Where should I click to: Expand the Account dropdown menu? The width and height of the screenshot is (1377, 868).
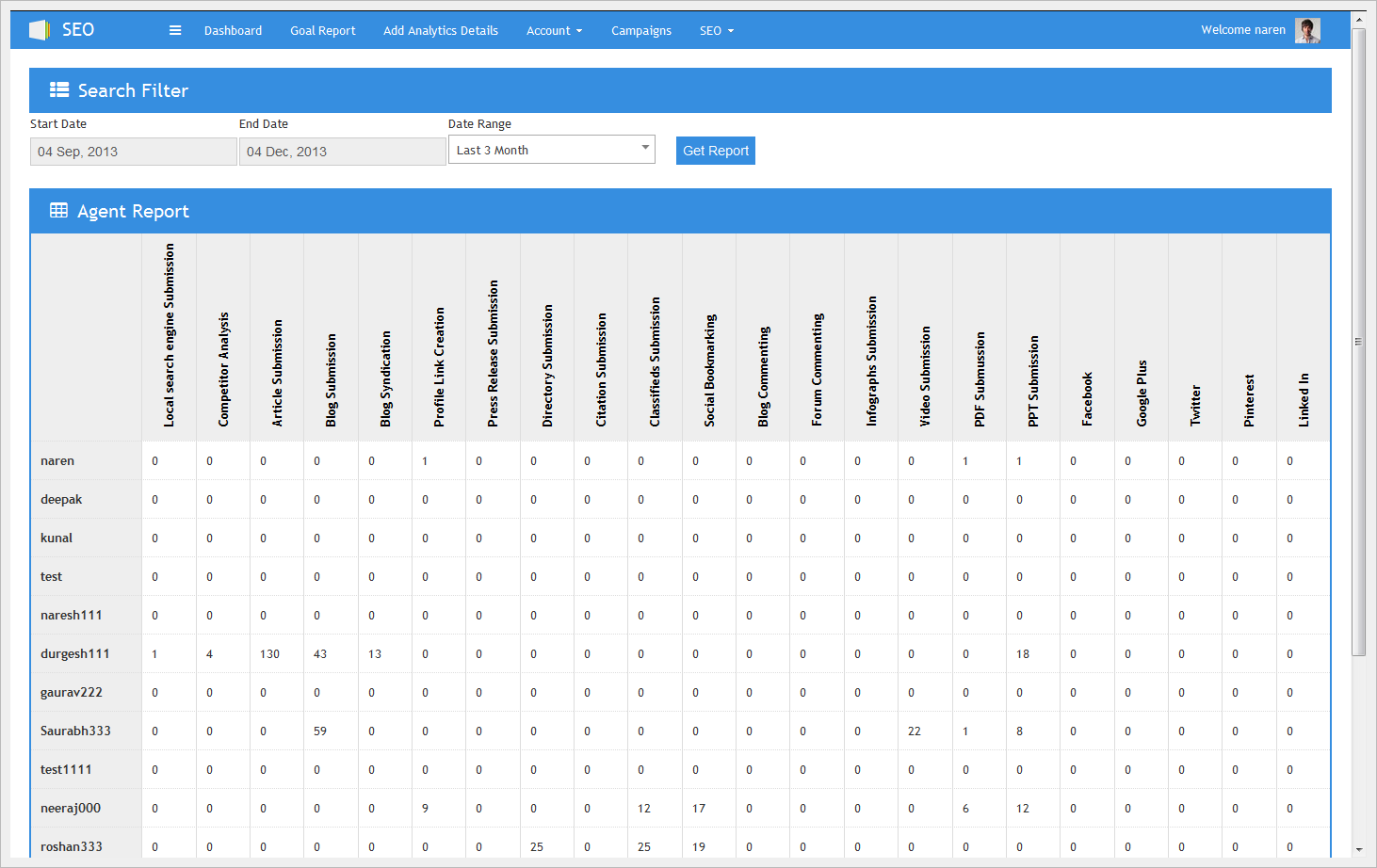pos(554,31)
